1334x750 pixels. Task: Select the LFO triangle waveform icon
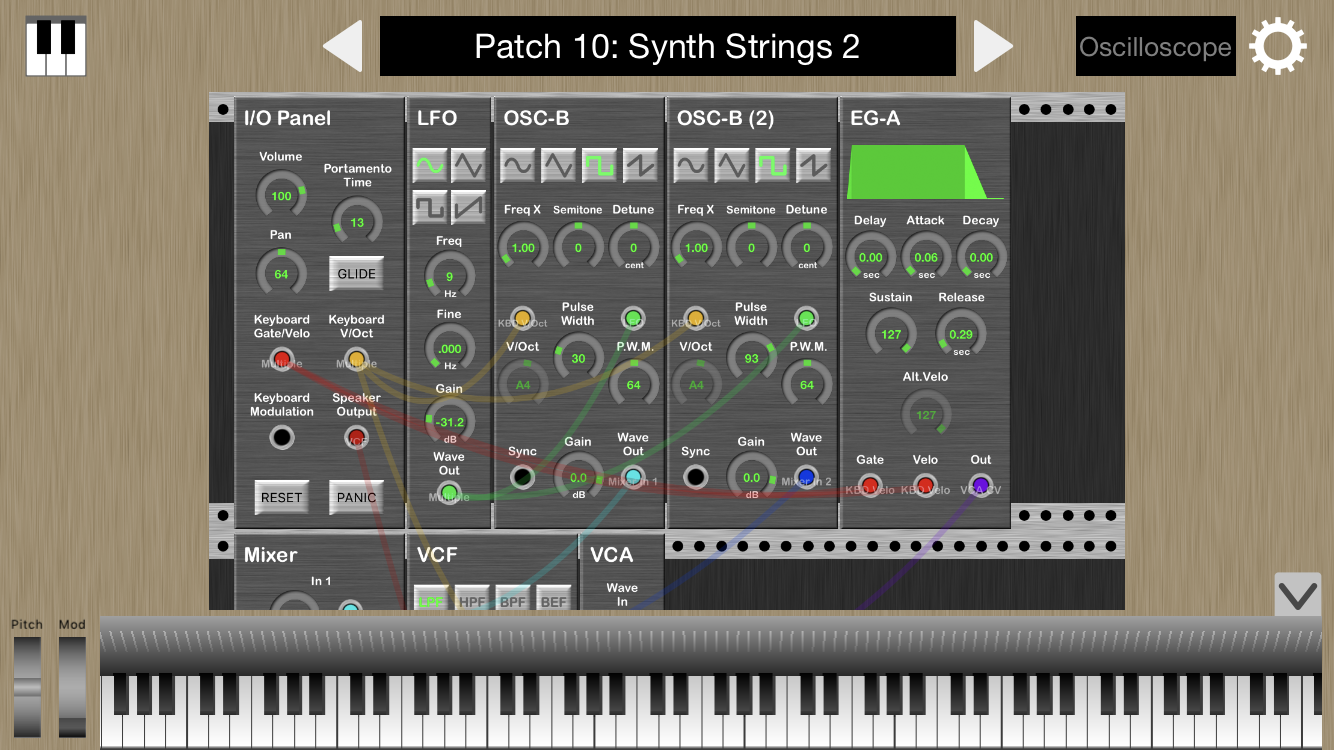coord(468,164)
